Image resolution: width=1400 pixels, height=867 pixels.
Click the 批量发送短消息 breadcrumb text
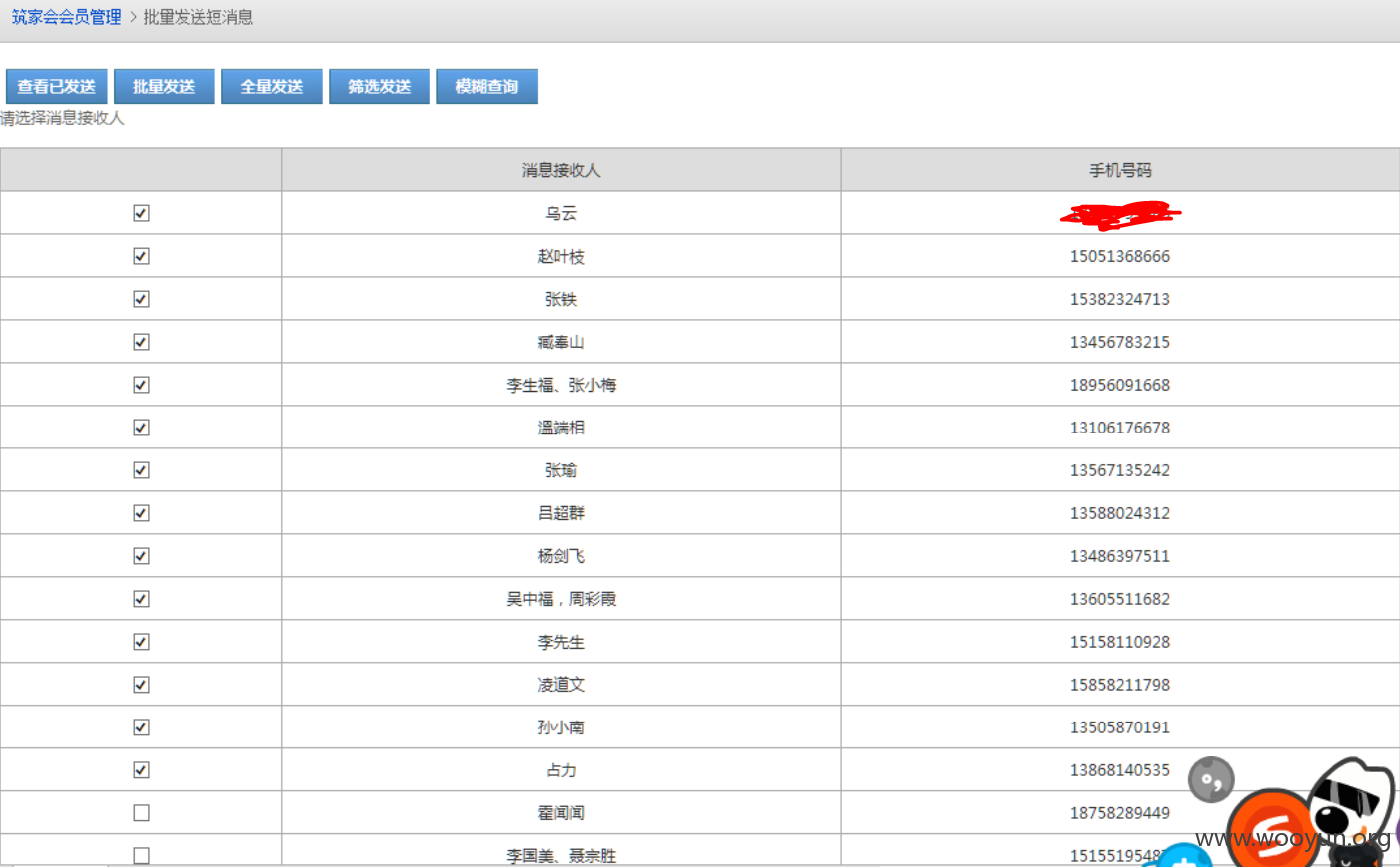point(198,17)
